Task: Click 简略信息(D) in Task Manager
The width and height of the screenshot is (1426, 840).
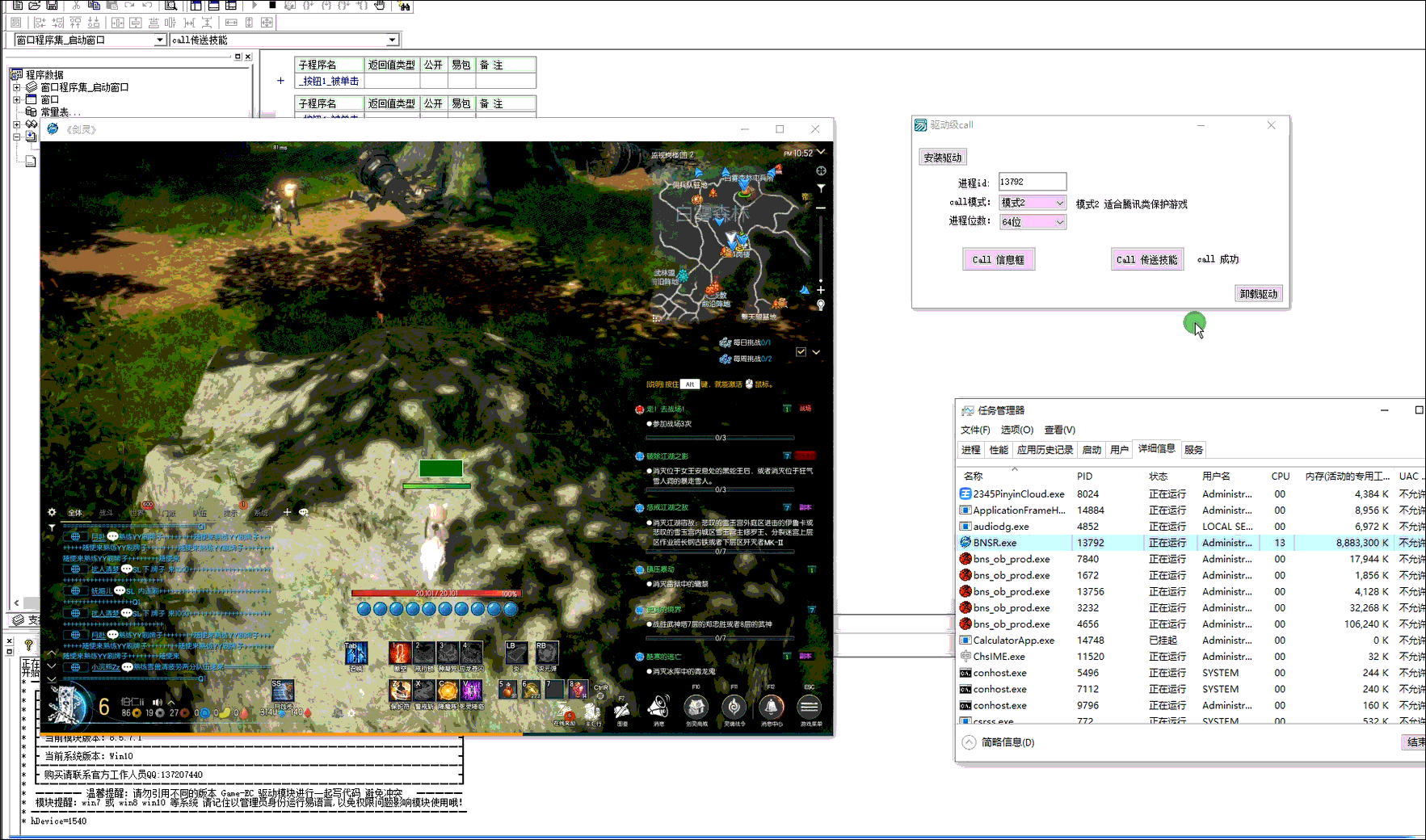Action: tap(999, 742)
